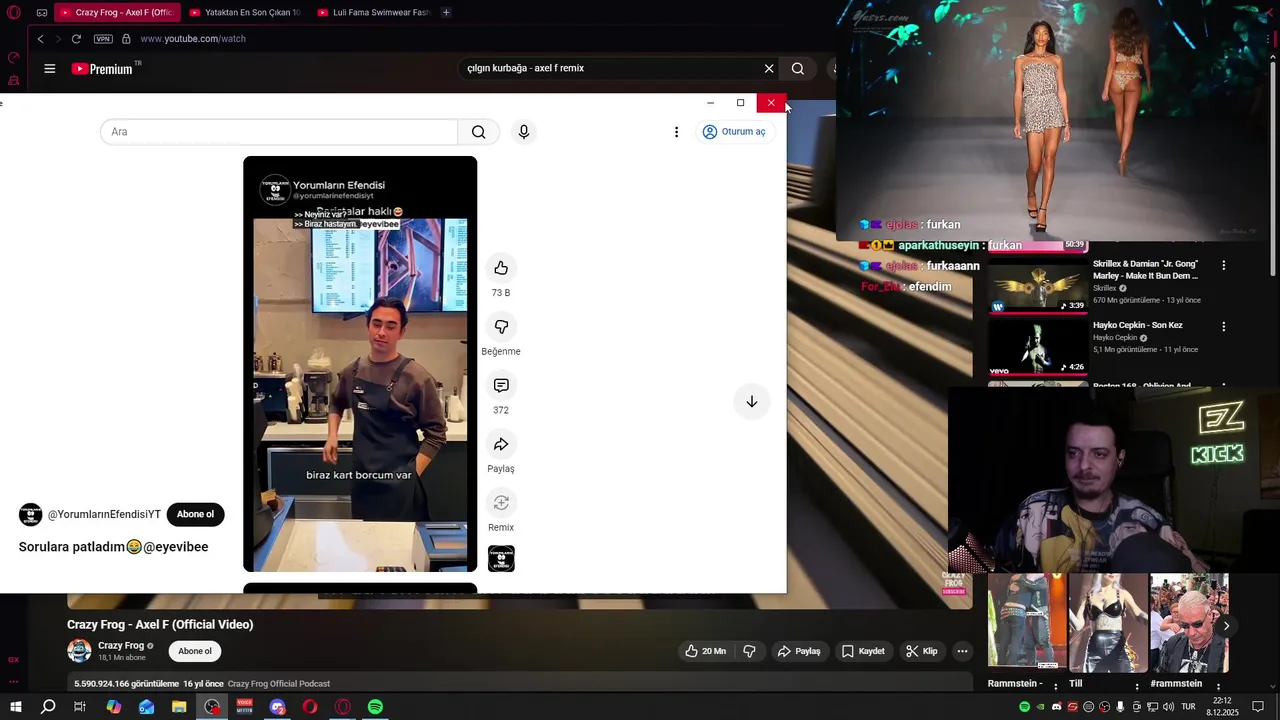Screen dimensions: 1280x720
Task: Subscribe to Crazy Frog with Abone ol
Action: tap(195, 651)
